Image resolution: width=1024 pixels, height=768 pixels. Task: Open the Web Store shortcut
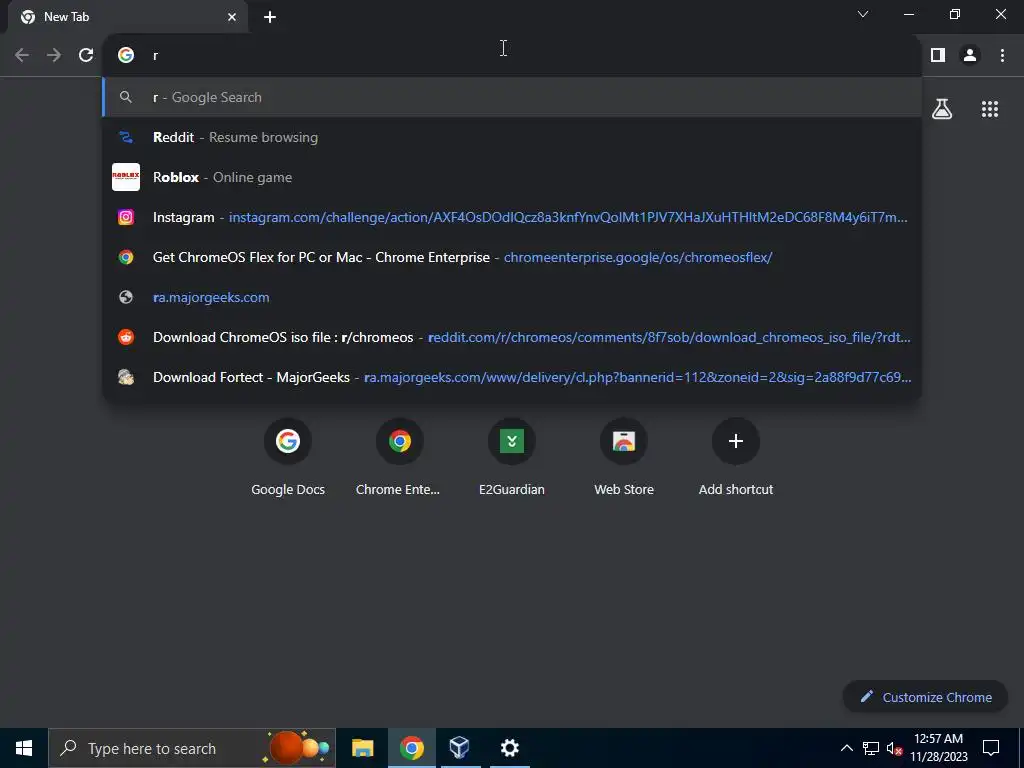(x=624, y=457)
